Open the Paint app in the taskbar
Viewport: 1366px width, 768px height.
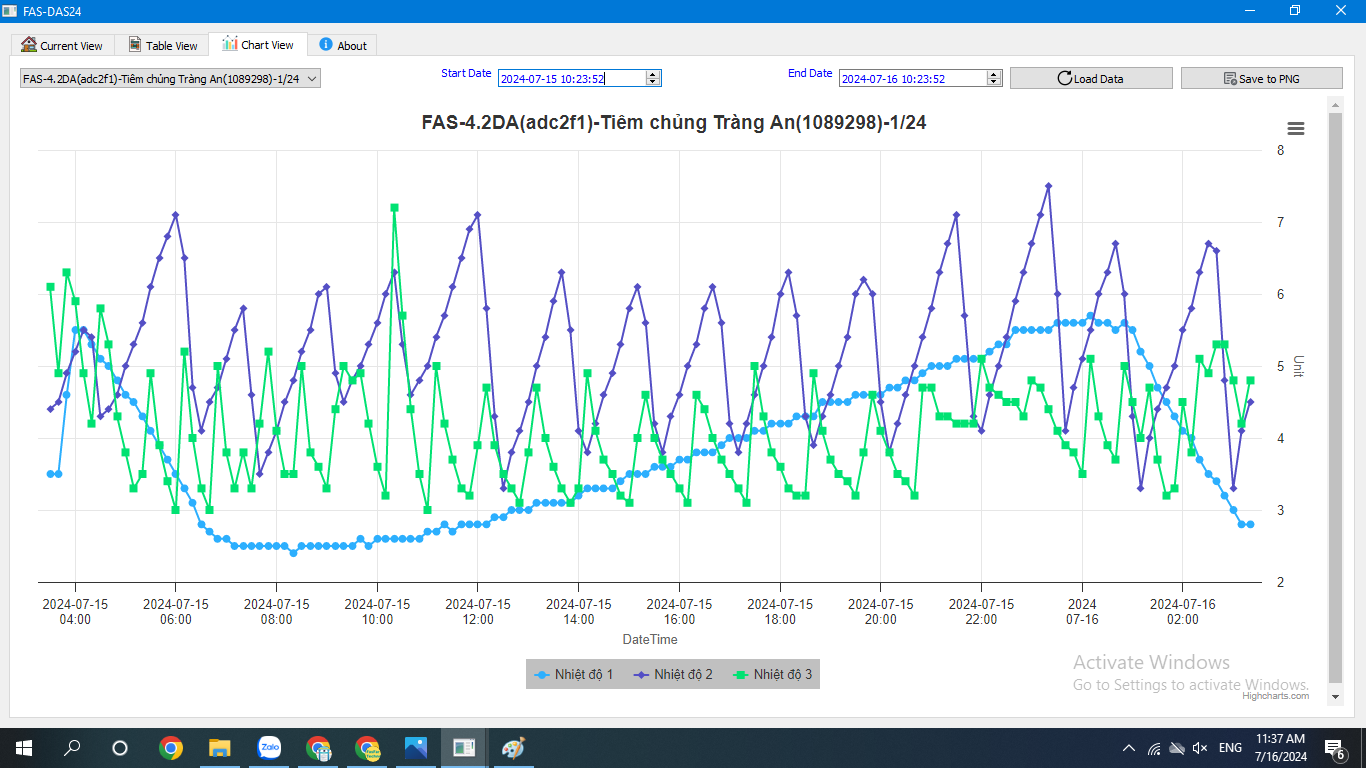tap(513, 747)
